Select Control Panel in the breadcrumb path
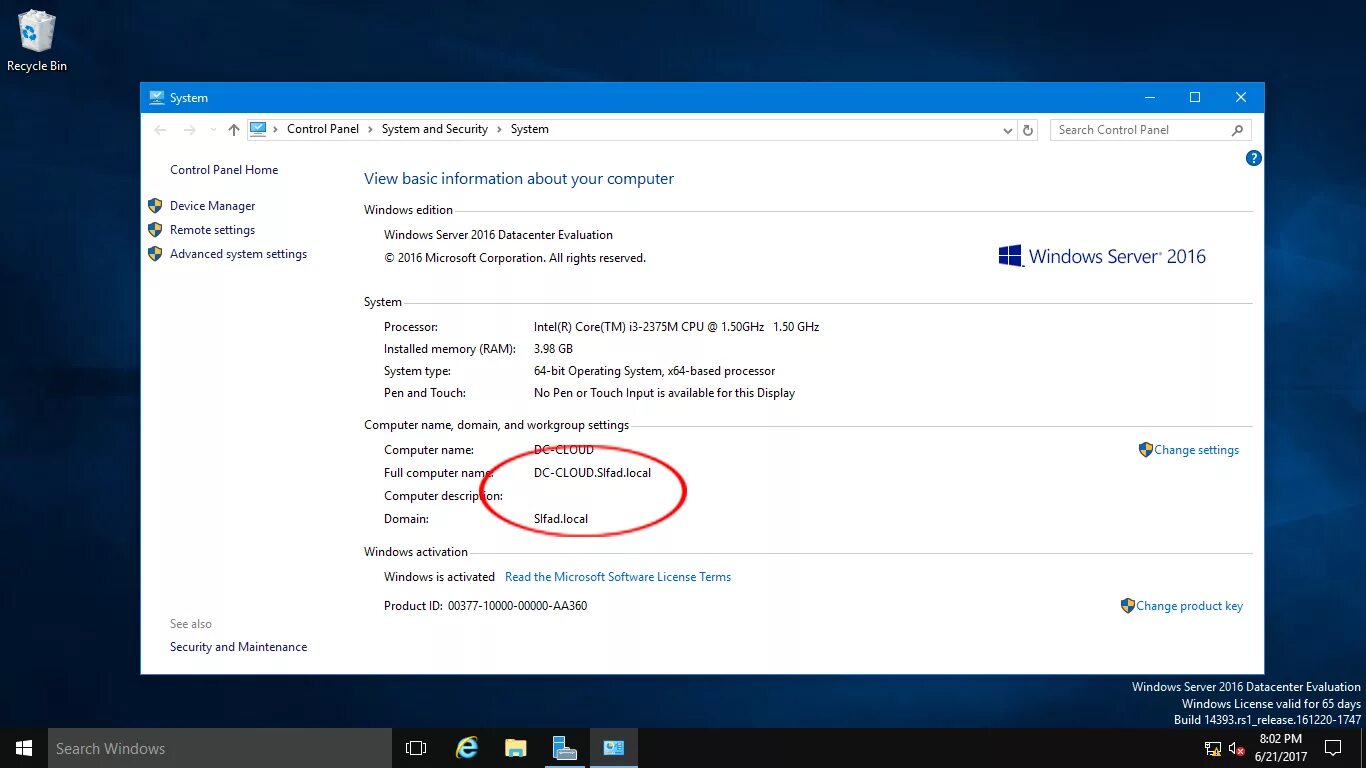The image size is (1366, 768). (x=322, y=129)
